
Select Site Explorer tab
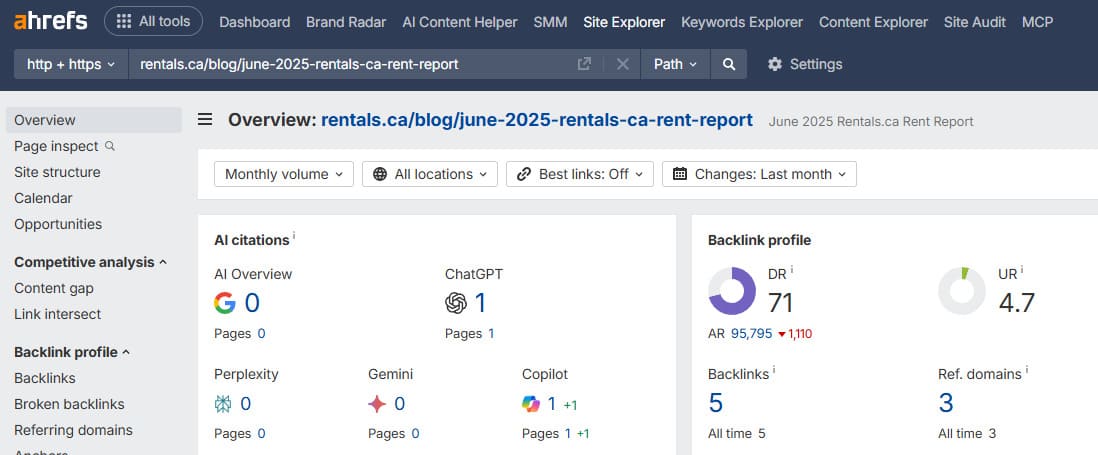point(624,22)
